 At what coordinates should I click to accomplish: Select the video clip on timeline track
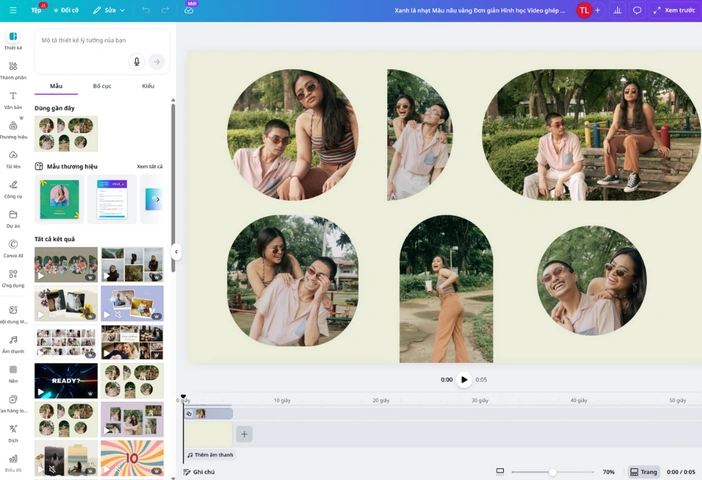pos(208,414)
